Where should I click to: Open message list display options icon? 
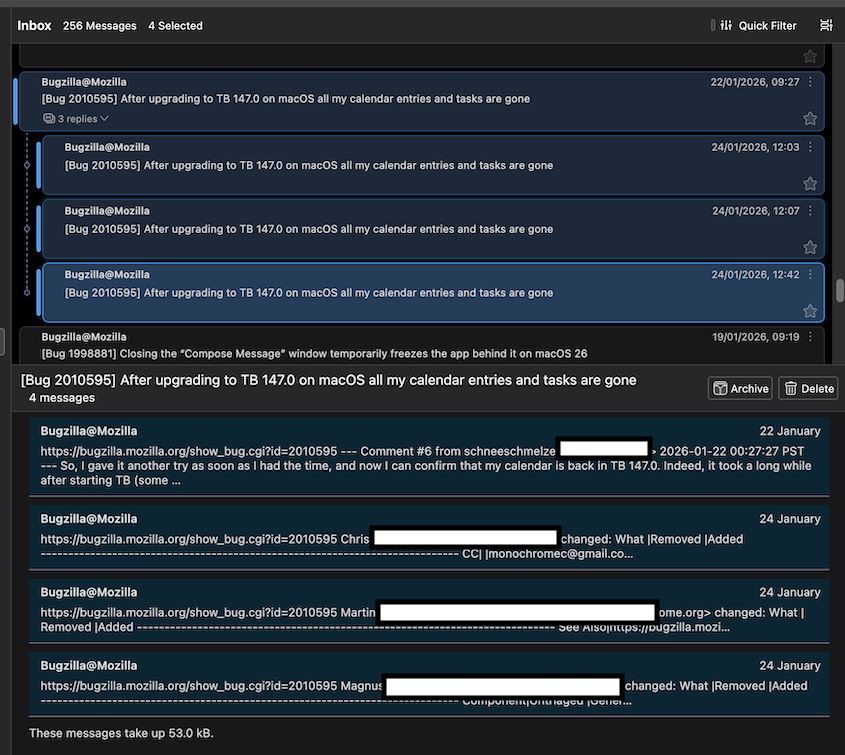826,25
